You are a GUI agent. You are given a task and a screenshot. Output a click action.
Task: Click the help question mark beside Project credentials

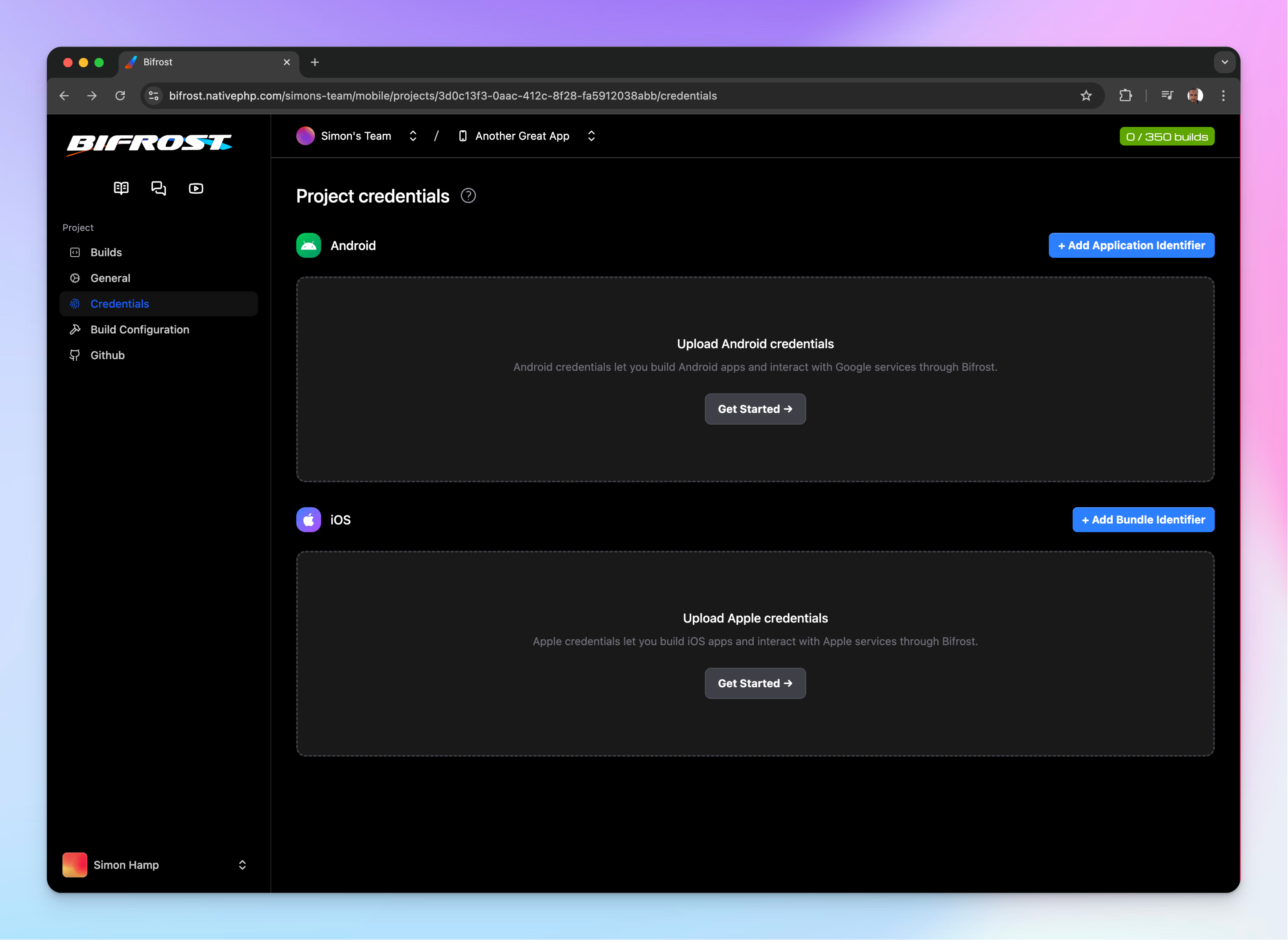[468, 196]
